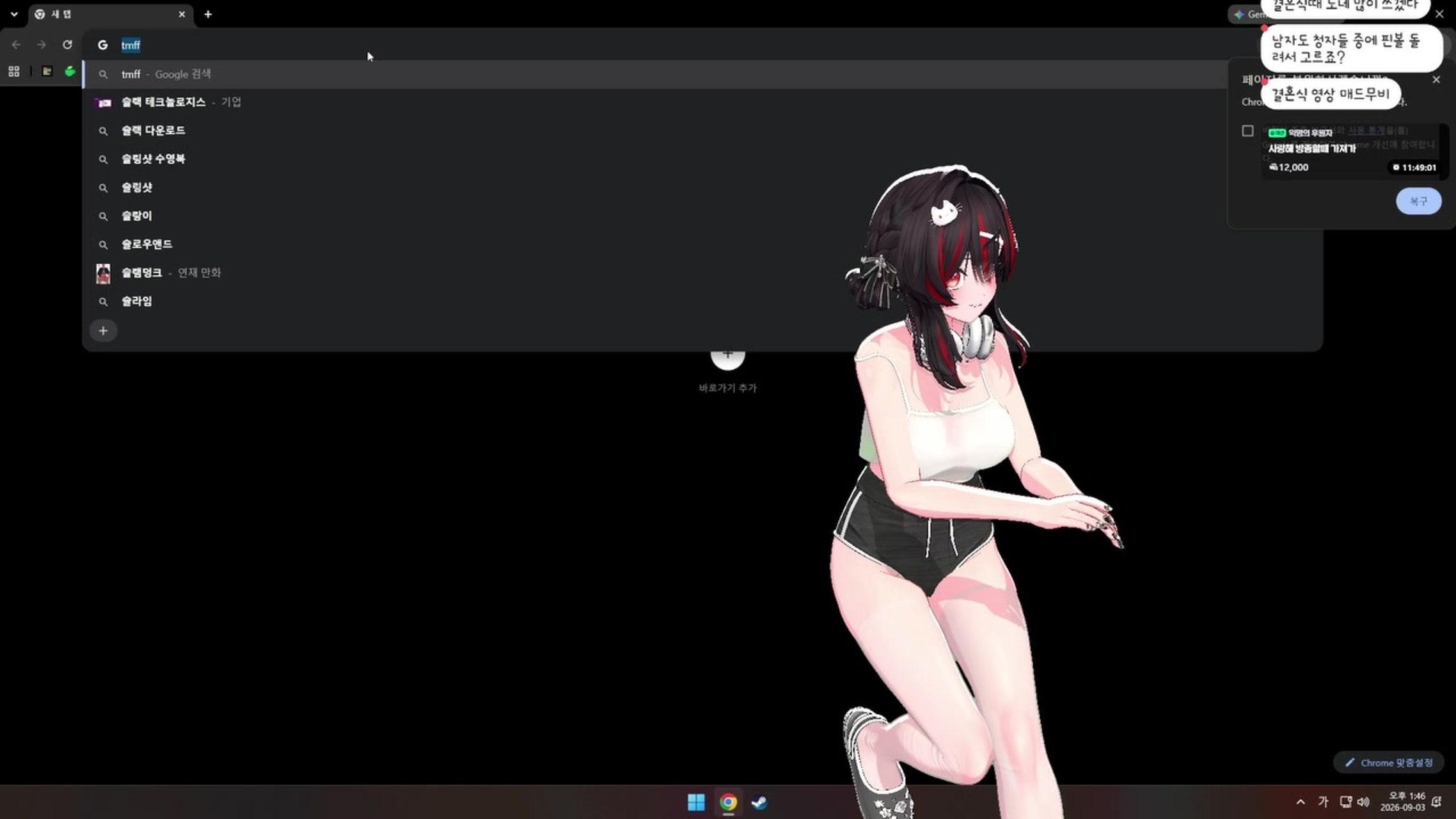Go back to the previous page
Screen dimensions: 1456x819
(16, 45)
